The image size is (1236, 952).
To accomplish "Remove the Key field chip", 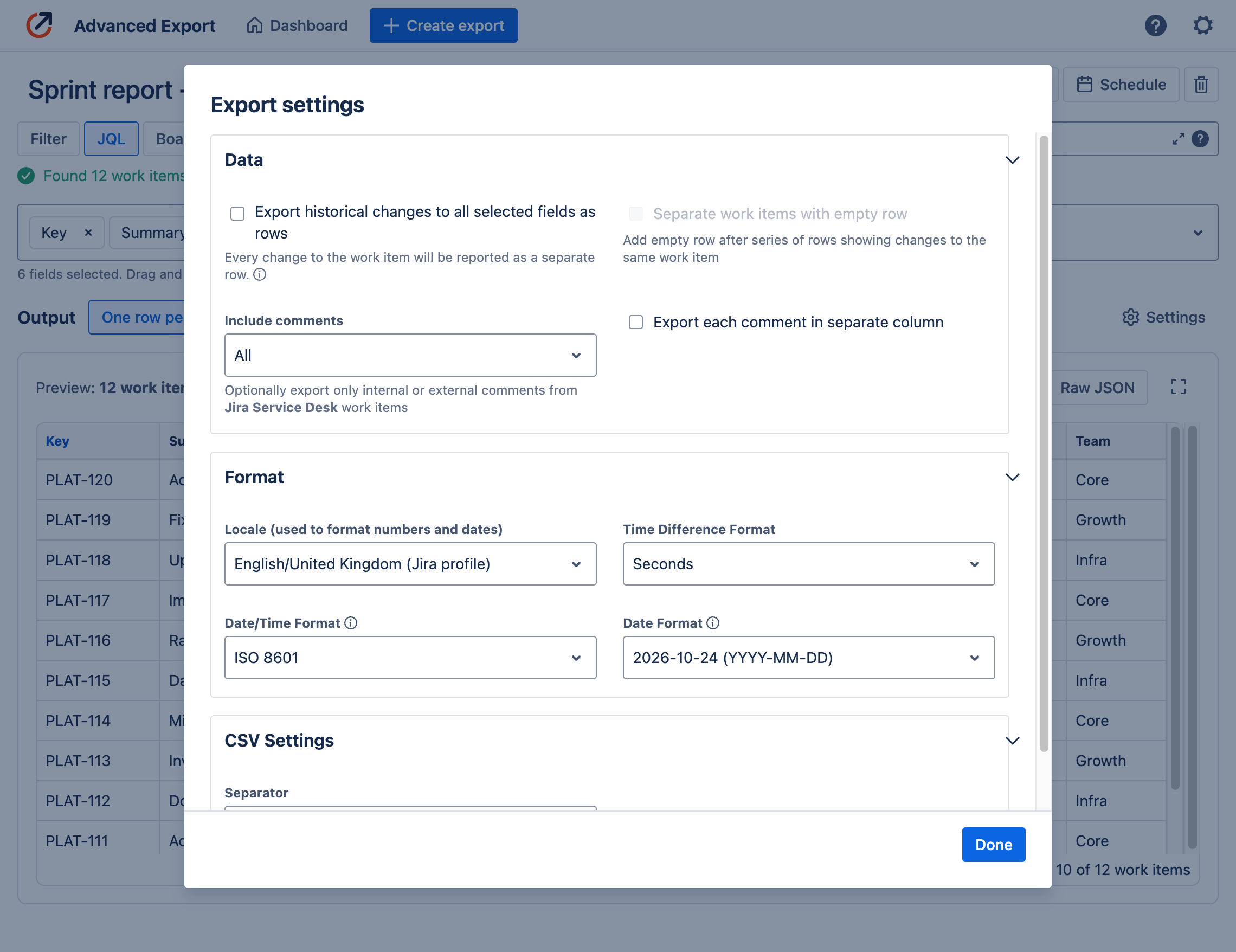I will point(88,233).
